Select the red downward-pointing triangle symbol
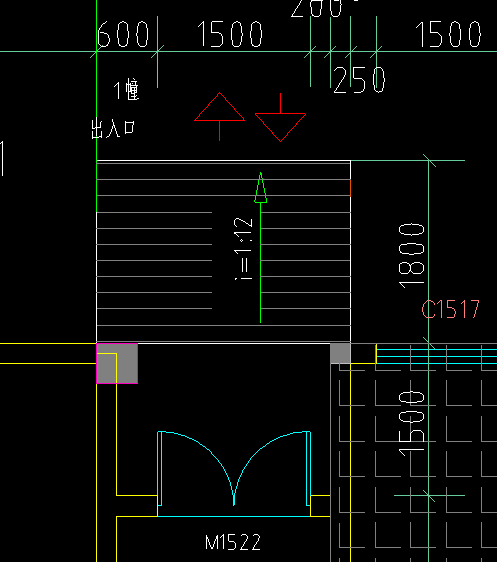497x562 pixels. pyautogui.click(x=280, y=118)
